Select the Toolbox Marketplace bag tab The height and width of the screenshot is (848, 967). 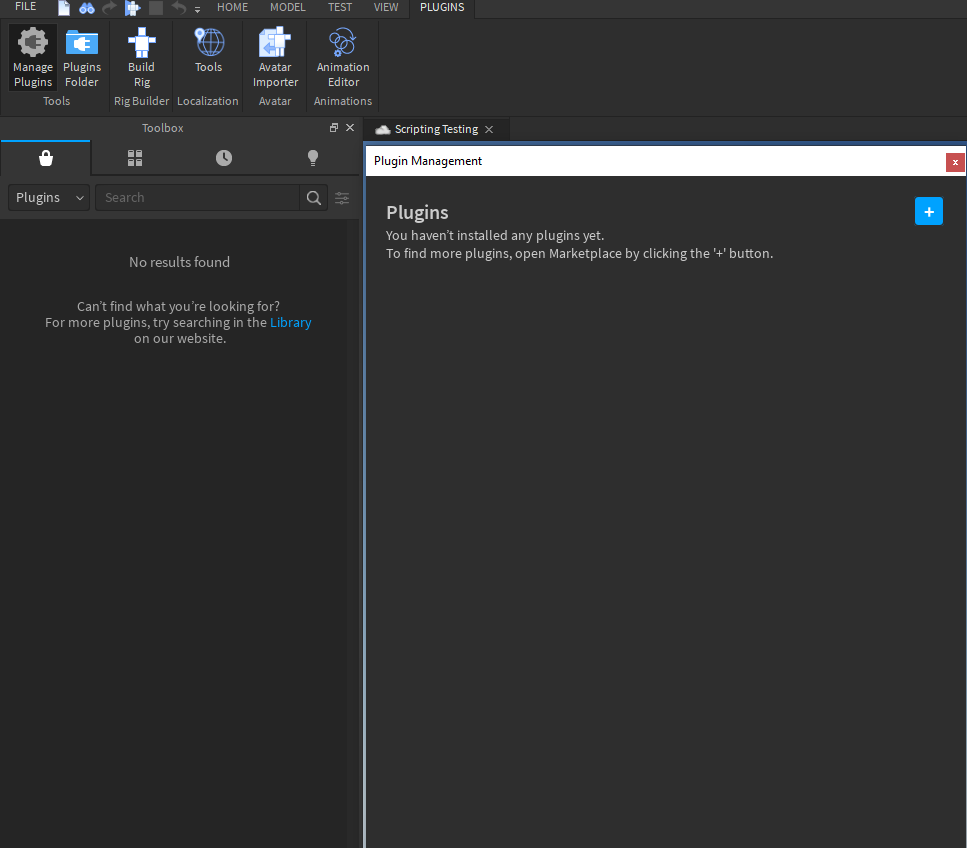[x=45, y=158]
